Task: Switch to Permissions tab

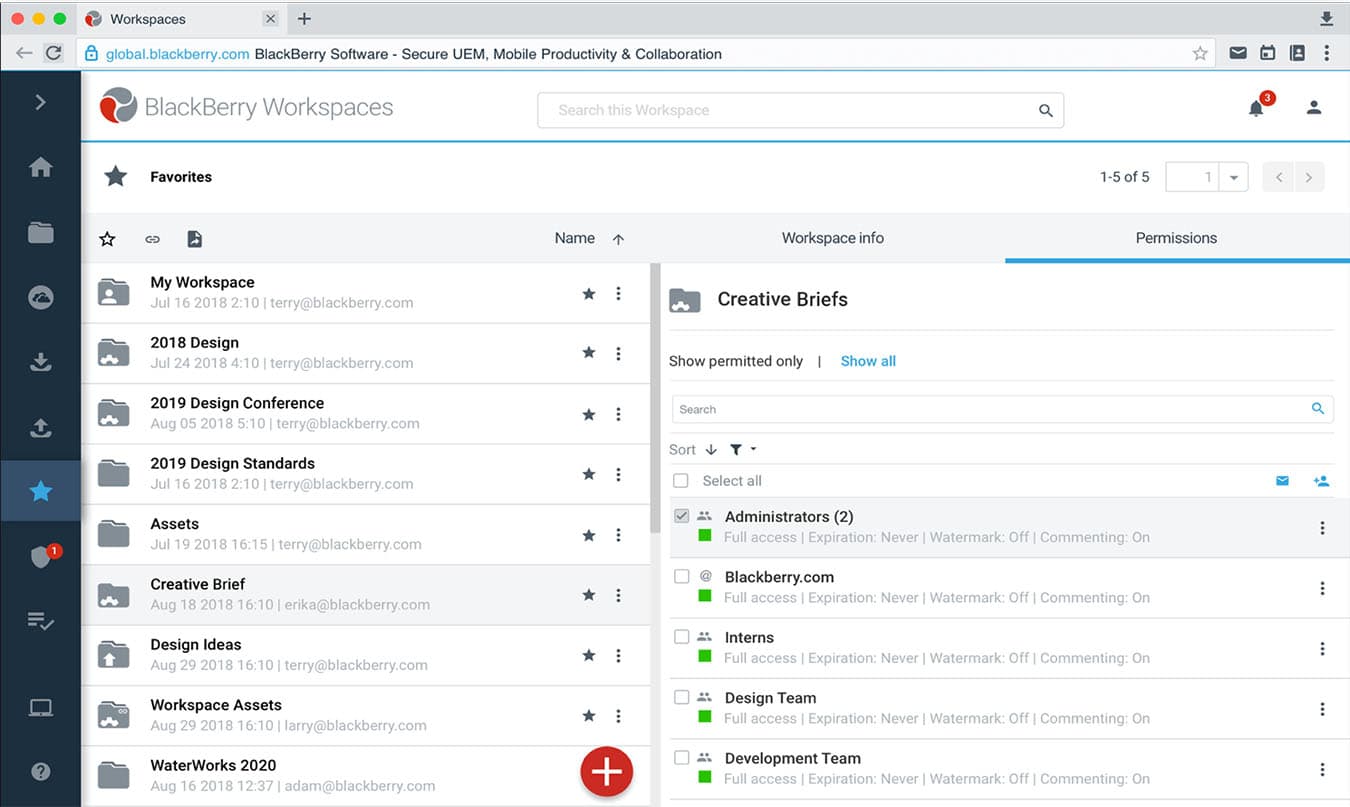Action: (x=1177, y=238)
